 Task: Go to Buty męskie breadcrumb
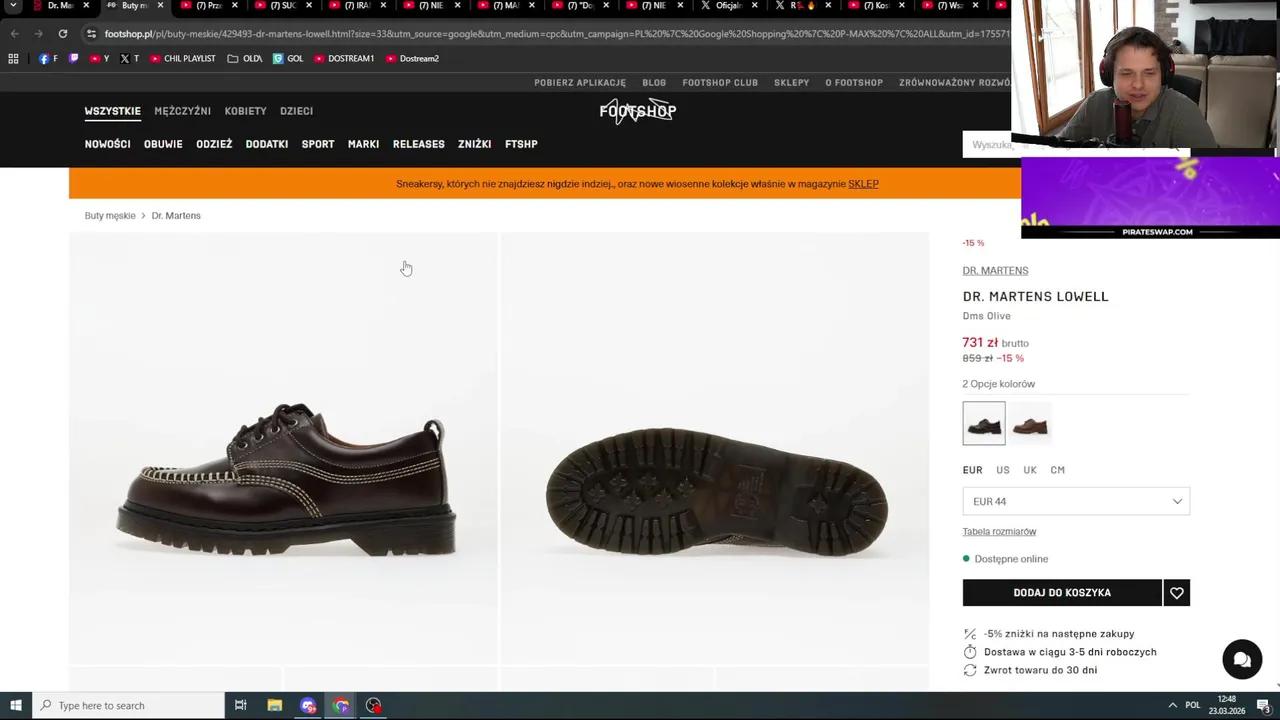[x=110, y=216]
